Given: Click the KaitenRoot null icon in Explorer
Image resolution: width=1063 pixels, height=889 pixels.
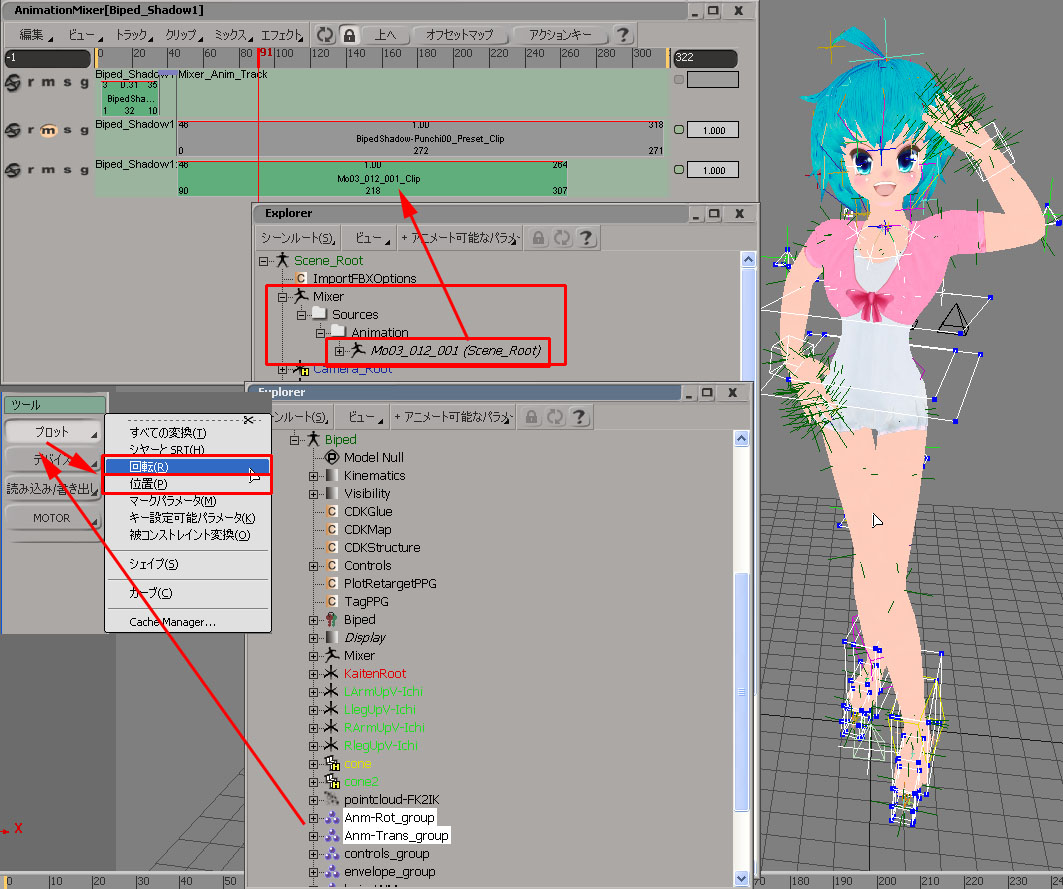Looking at the screenshot, I should point(333,674).
